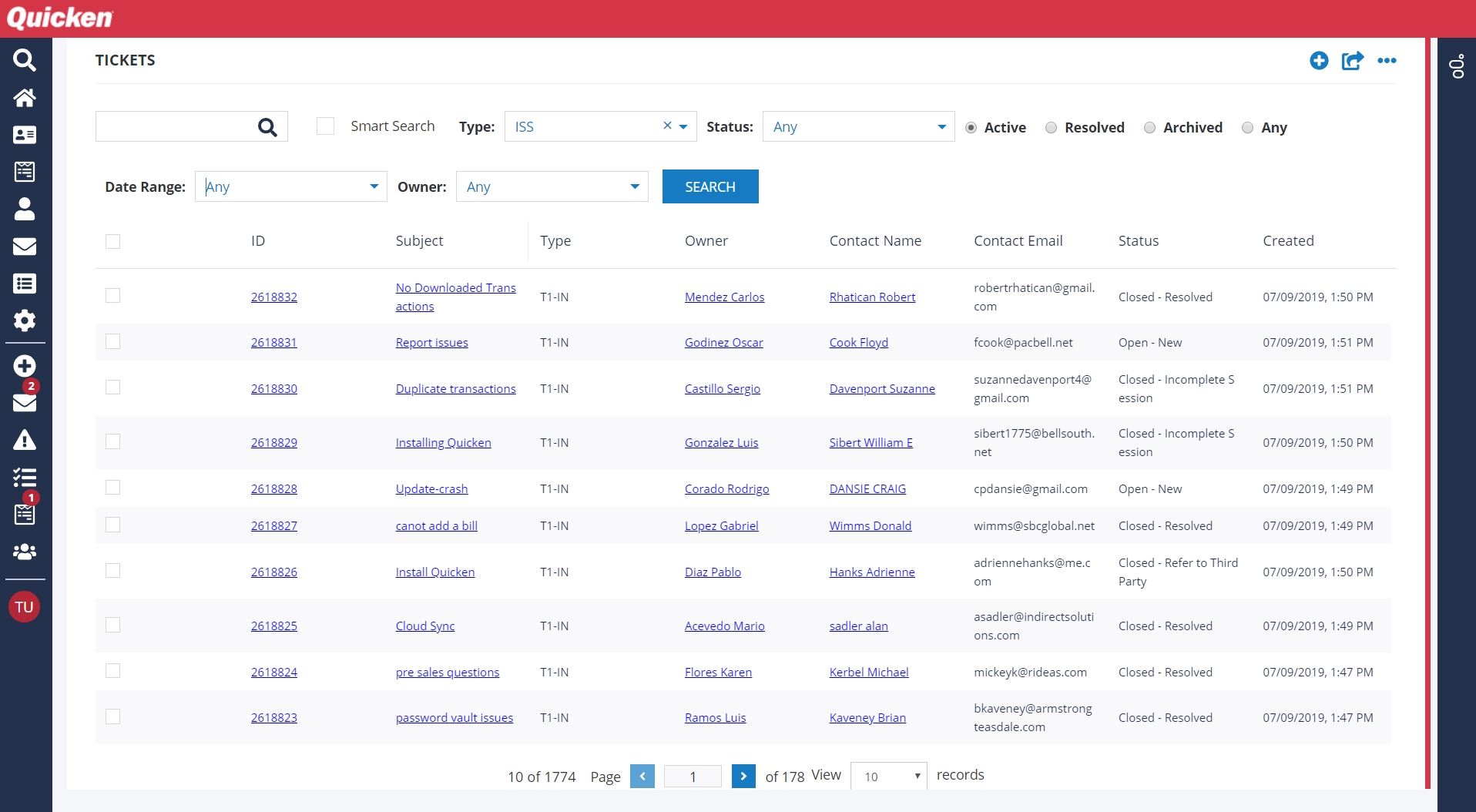Click the export share icon

coord(1352,61)
